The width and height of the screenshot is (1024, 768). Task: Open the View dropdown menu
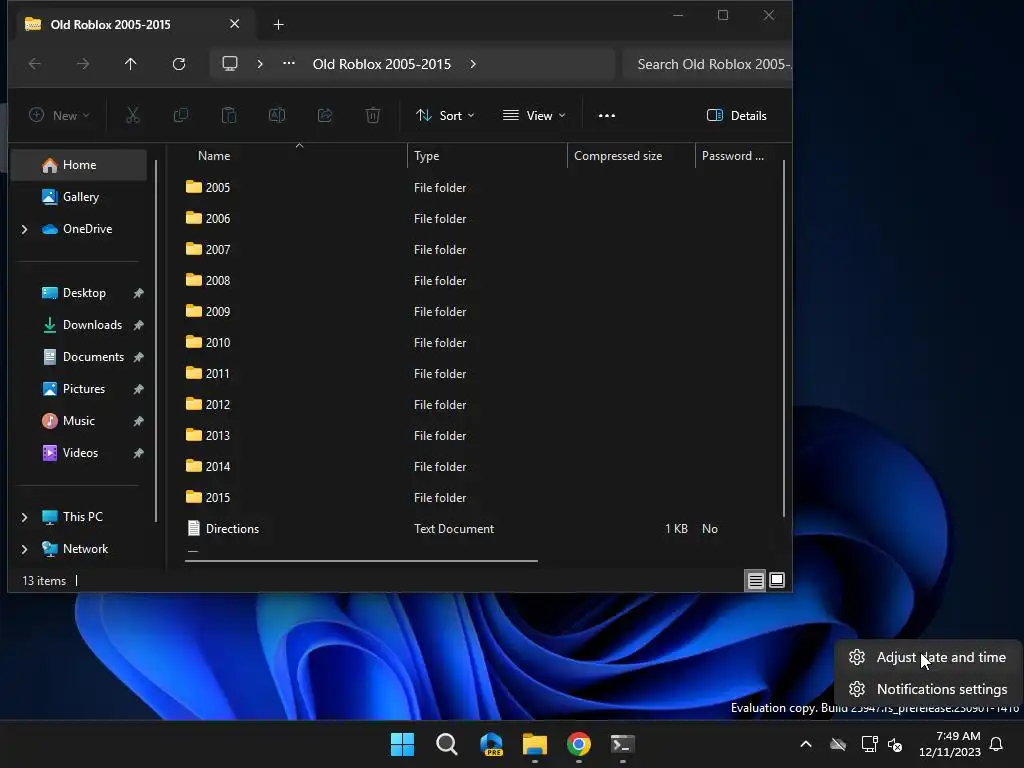(x=534, y=116)
